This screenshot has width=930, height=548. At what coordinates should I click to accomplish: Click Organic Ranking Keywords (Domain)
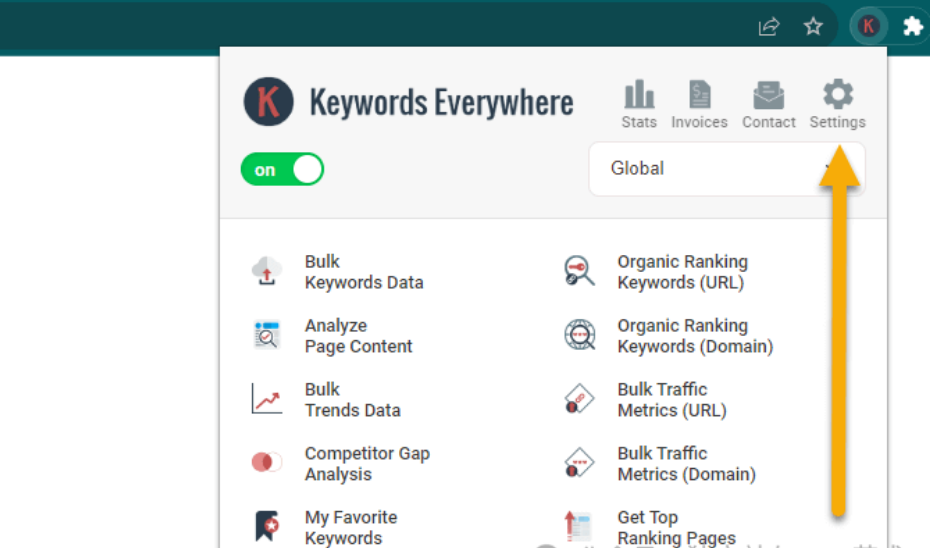[x=694, y=336]
